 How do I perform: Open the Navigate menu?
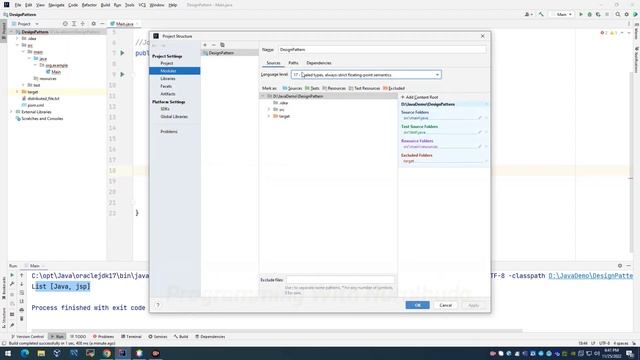point(56,5)
